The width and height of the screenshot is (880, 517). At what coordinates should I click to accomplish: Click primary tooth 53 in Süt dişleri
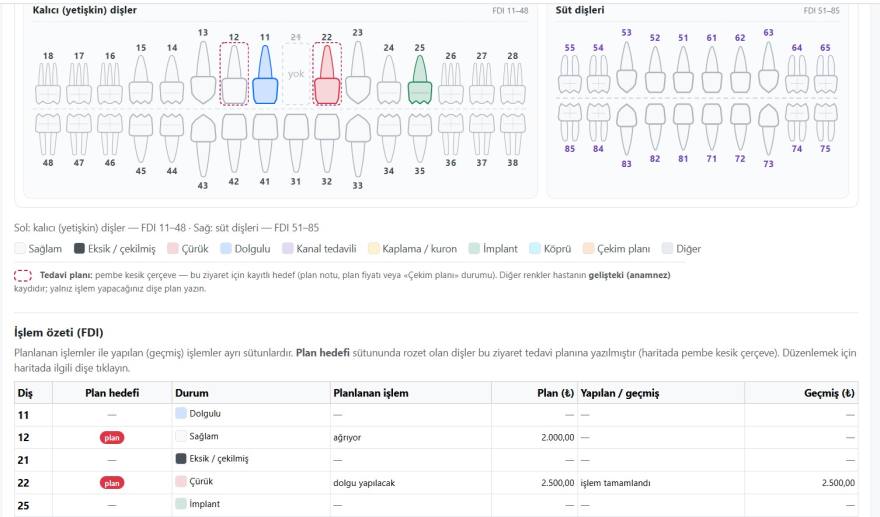(x=626, y=66)
